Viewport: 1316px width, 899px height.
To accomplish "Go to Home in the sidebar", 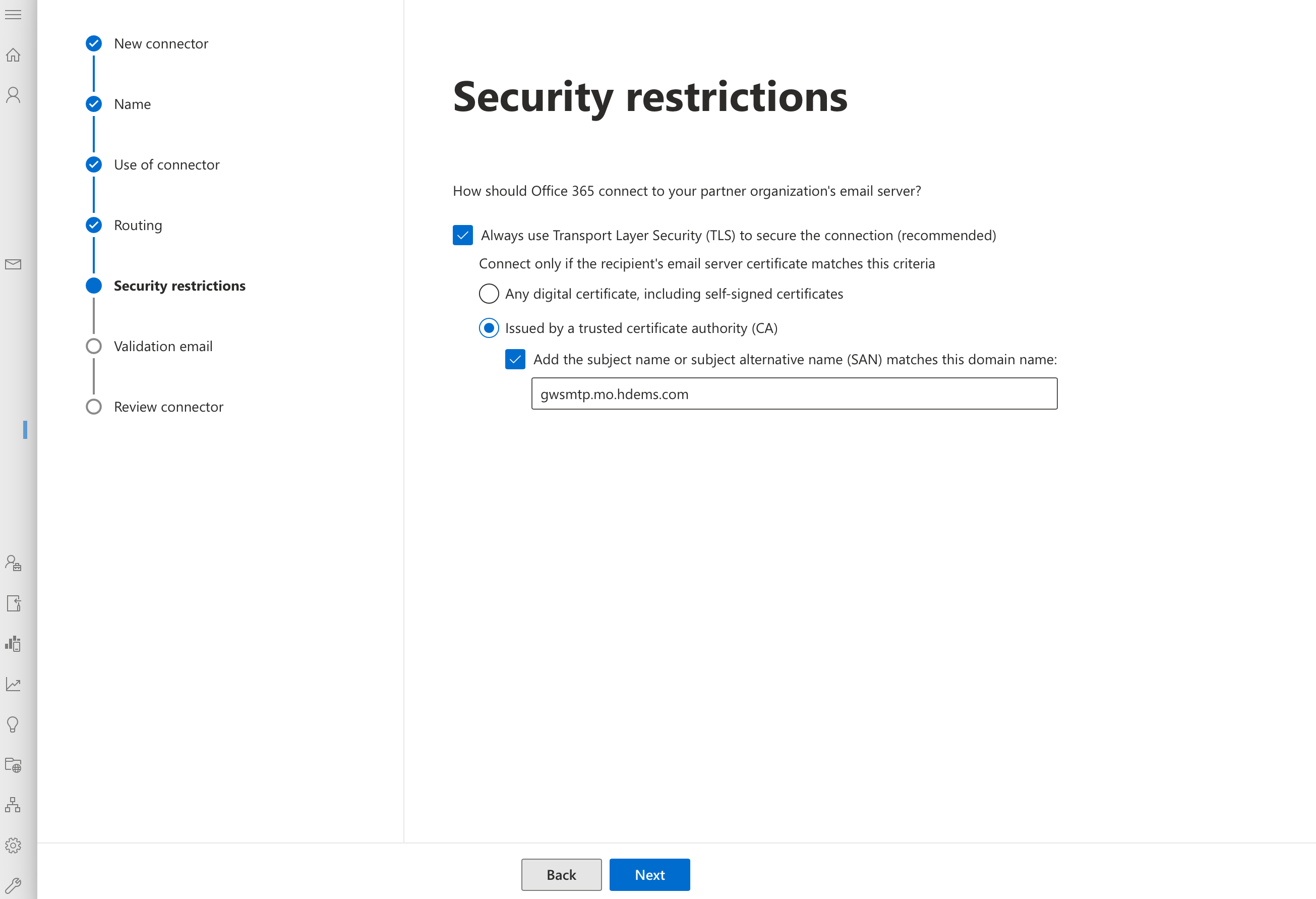I will [13, 55].
